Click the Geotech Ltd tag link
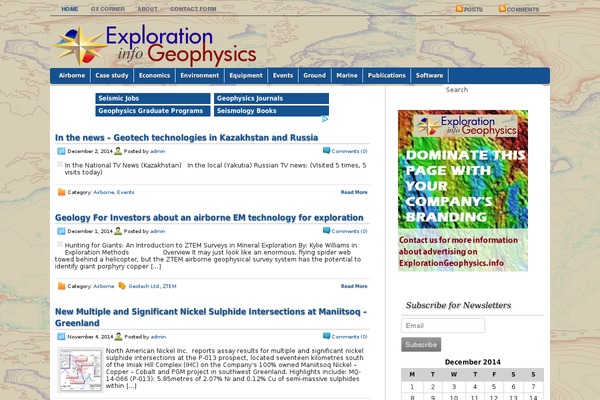Screen dimensions: 600x400 [x=144, y=286]
